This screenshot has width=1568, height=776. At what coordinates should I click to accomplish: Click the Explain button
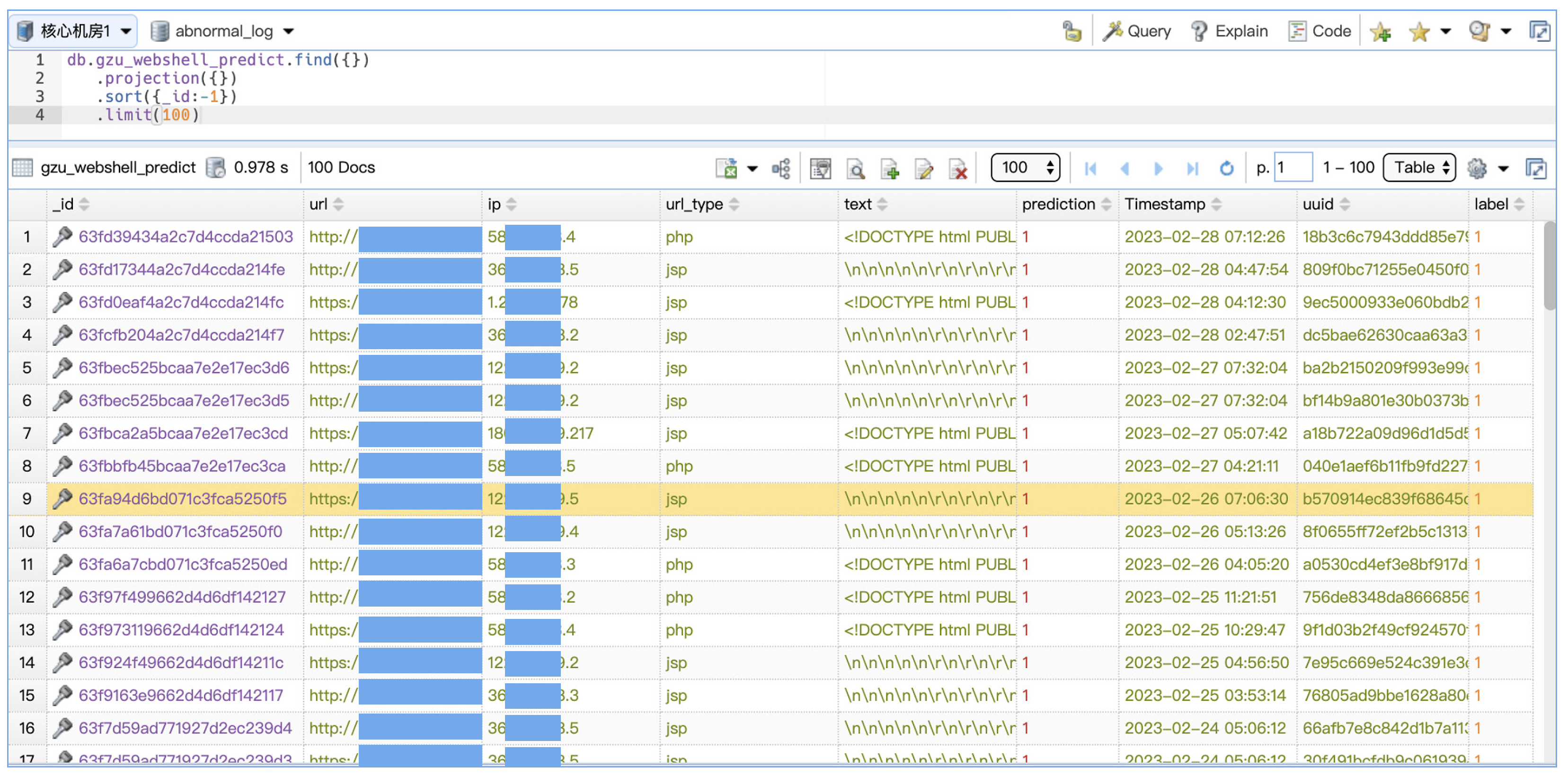tap(1229, 31)
